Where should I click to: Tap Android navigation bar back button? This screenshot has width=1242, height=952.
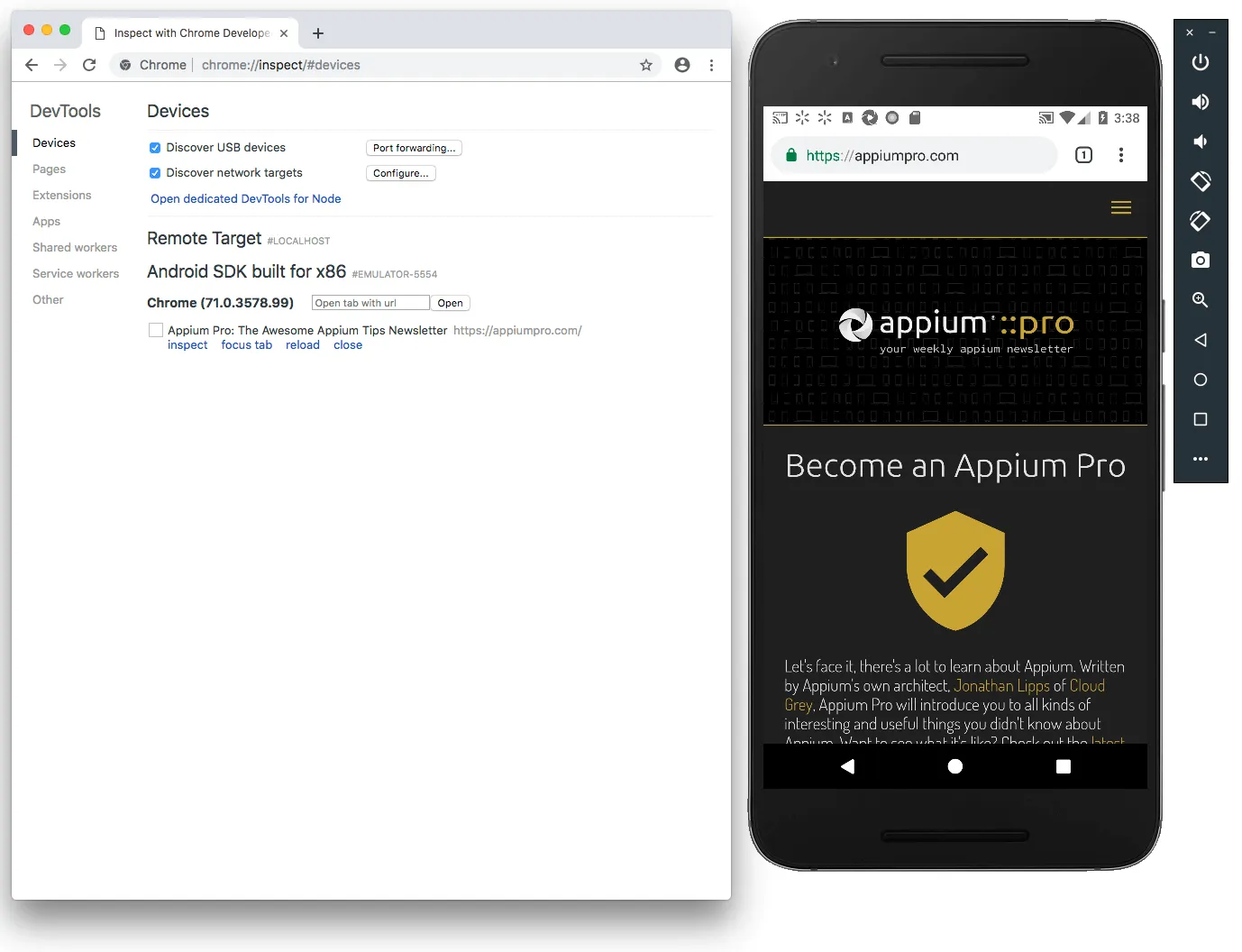(x=847, y=766)
